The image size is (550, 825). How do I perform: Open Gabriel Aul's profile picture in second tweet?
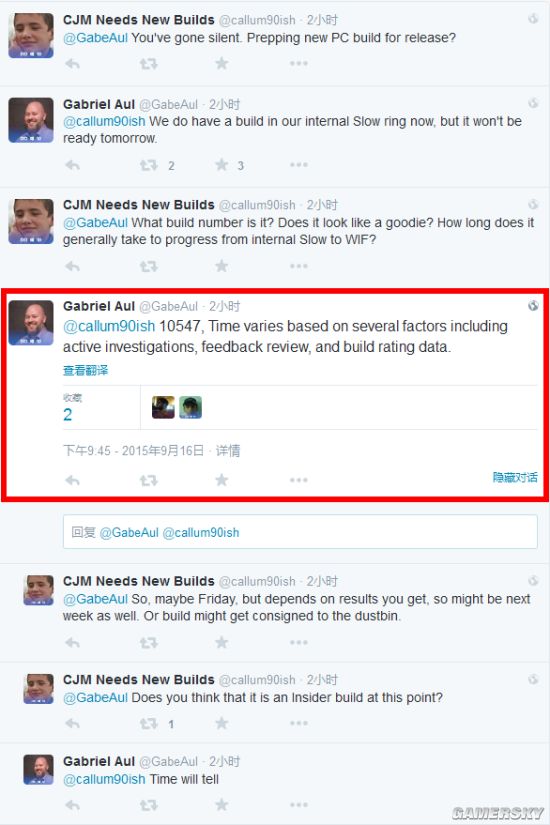31,120
